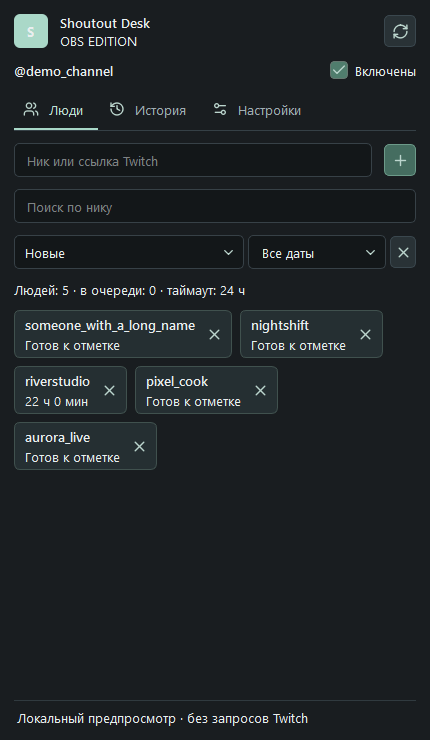Remove someone_with_a_long_name from the list

pyautogui.click(x=214, y=335)
